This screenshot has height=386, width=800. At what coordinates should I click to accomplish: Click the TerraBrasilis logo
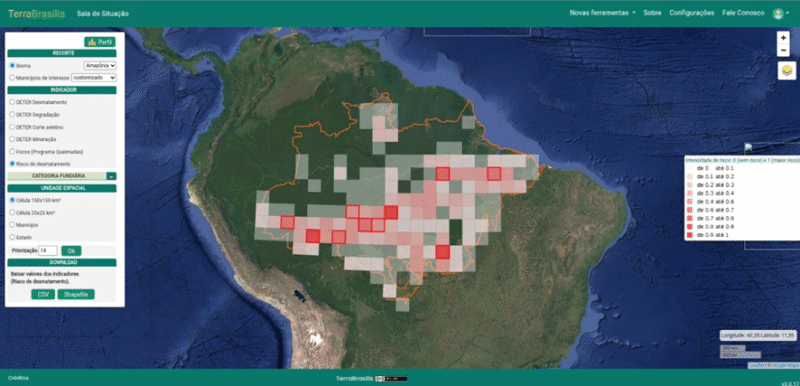pyautogui.click(x=37, y=14)
